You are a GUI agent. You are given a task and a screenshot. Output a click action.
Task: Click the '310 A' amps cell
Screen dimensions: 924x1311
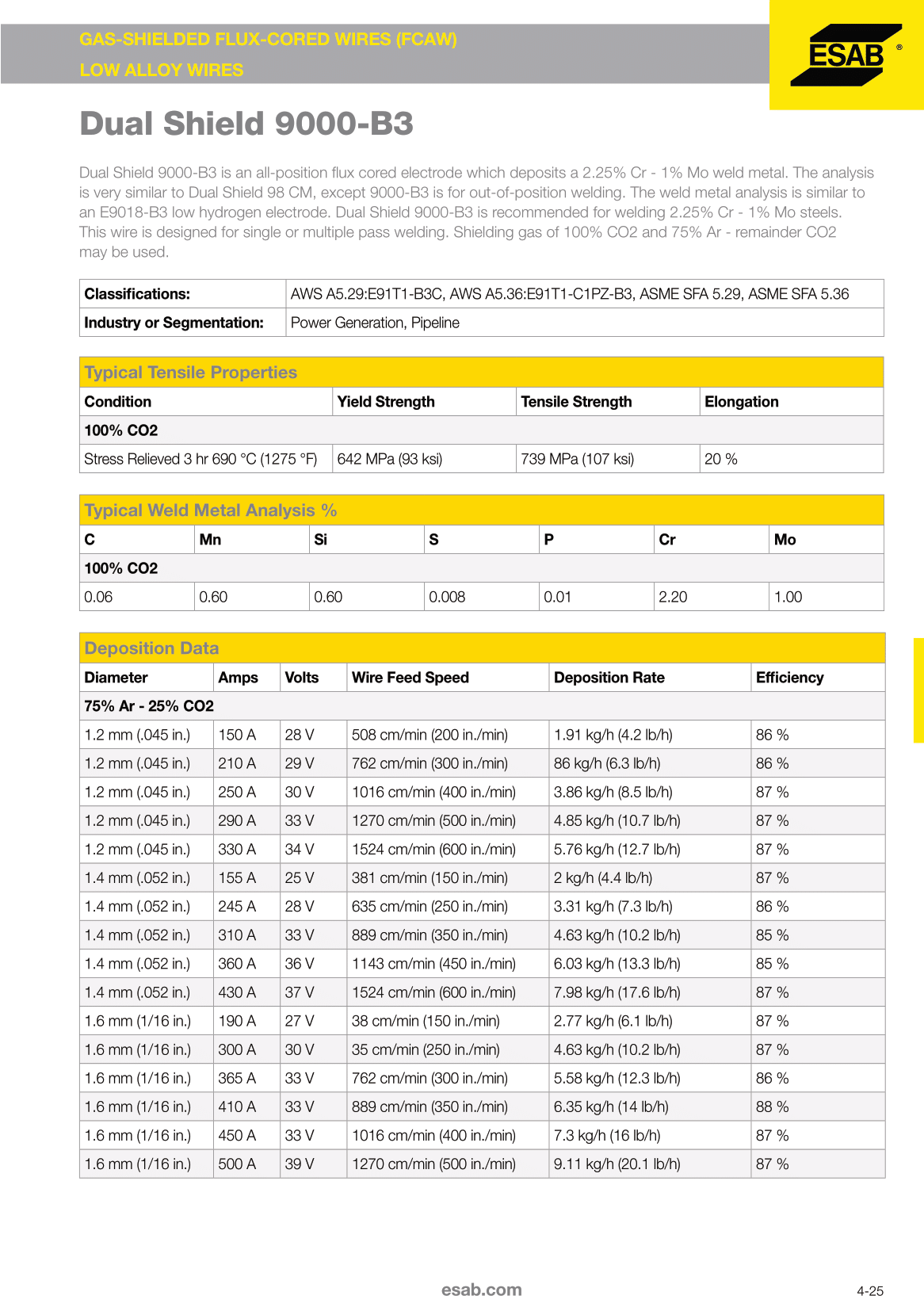click(x=246, y=935)
